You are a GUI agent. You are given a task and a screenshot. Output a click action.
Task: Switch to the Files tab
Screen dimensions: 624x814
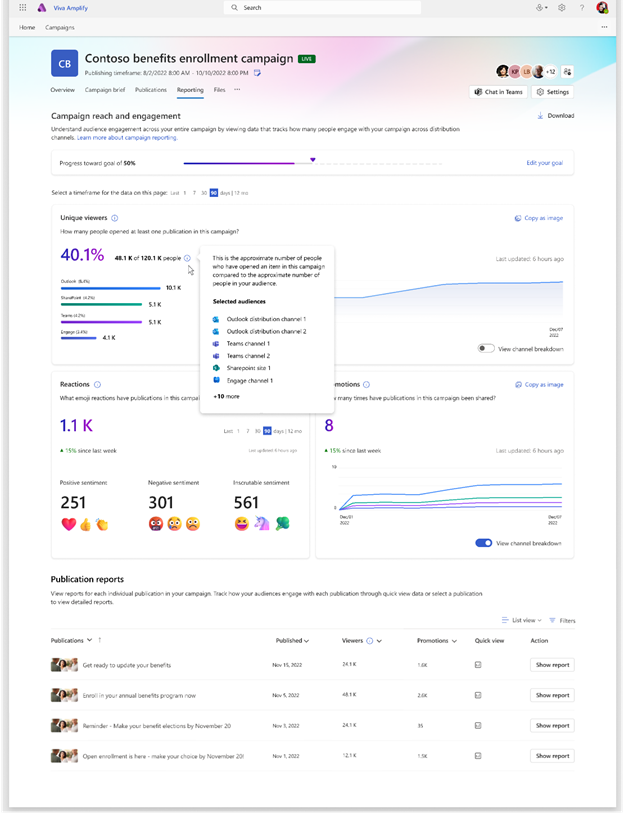click(220, 90)
